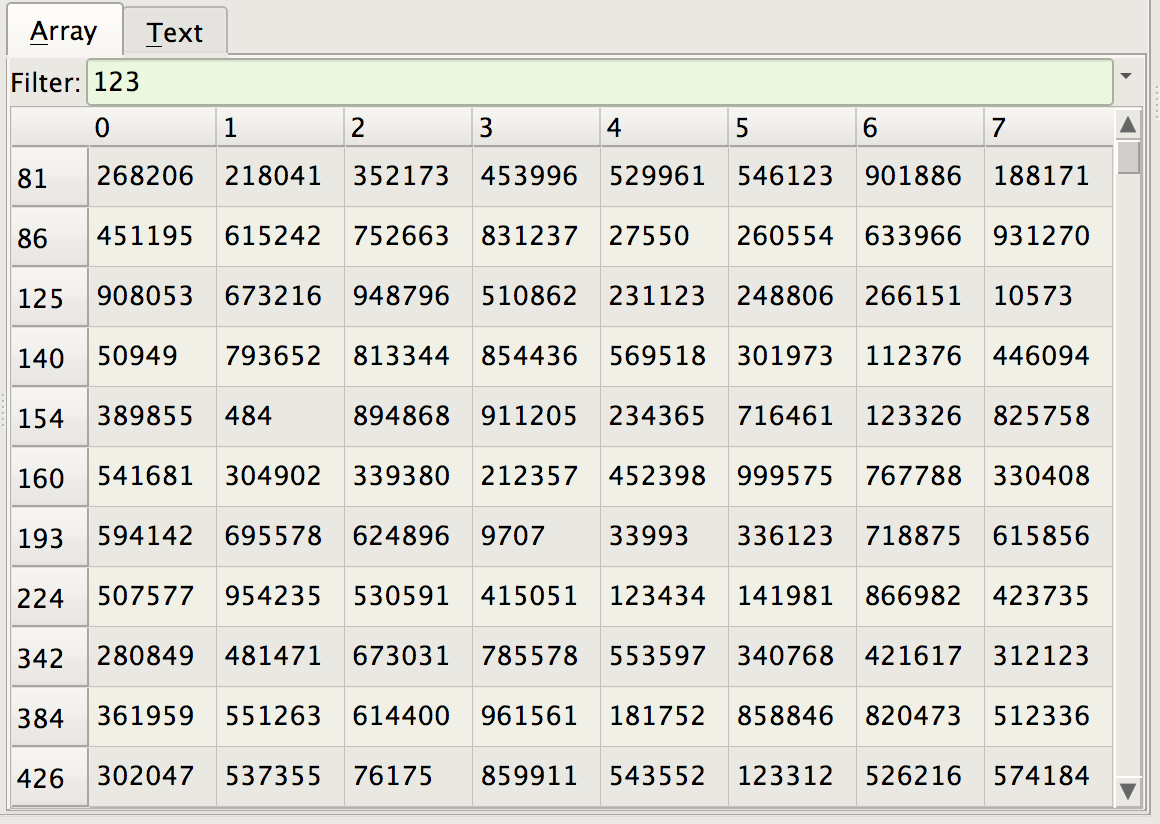Select cell 673031 in row 342
Viewport: 1160px width, 824px height.
click(408, 655)
